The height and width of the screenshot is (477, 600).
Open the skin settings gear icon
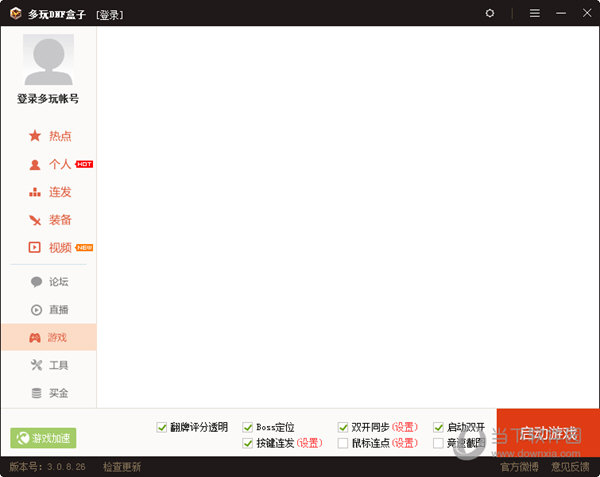[489, 13]
